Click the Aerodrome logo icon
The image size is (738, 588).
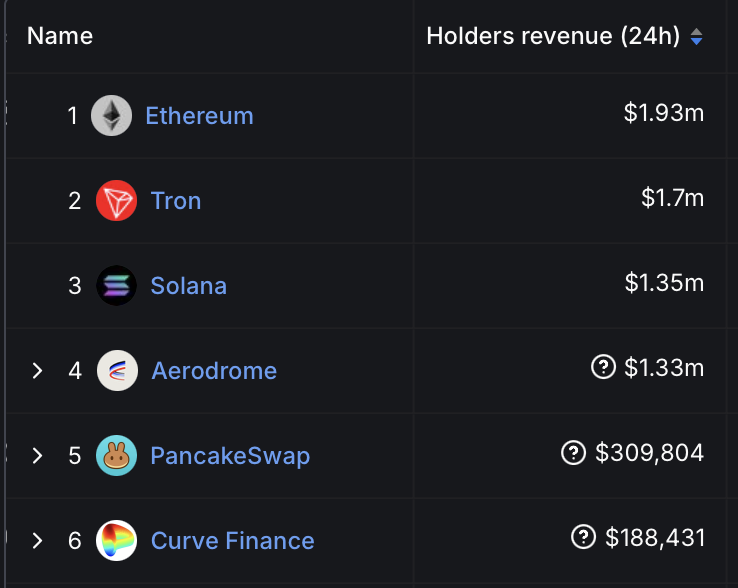click(x=117, y=371)
